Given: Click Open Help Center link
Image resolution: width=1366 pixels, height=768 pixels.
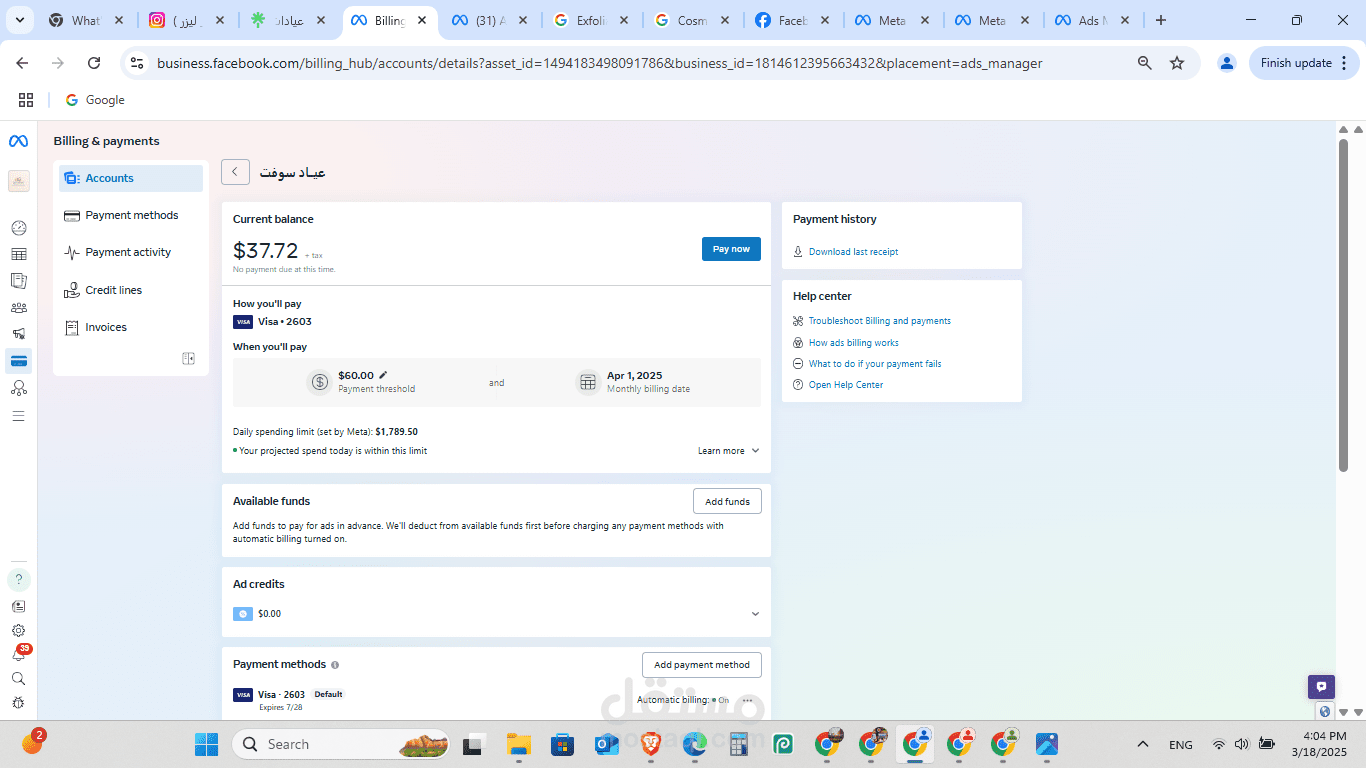Looking at the screenshot, I should (x=846, y=385).
